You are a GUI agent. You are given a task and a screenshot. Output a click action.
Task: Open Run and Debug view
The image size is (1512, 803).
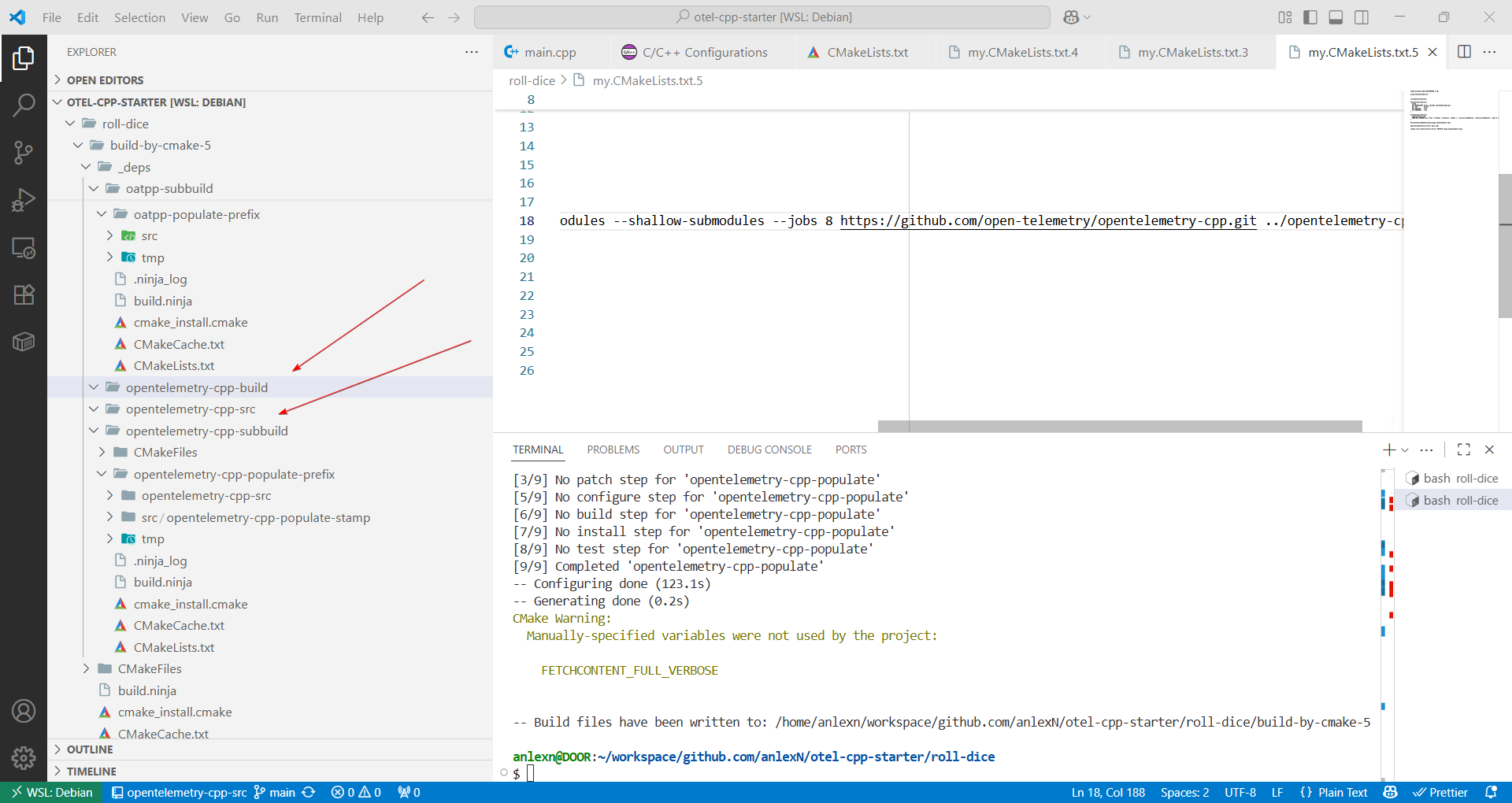pyautogui.click(x=24, y=200)
